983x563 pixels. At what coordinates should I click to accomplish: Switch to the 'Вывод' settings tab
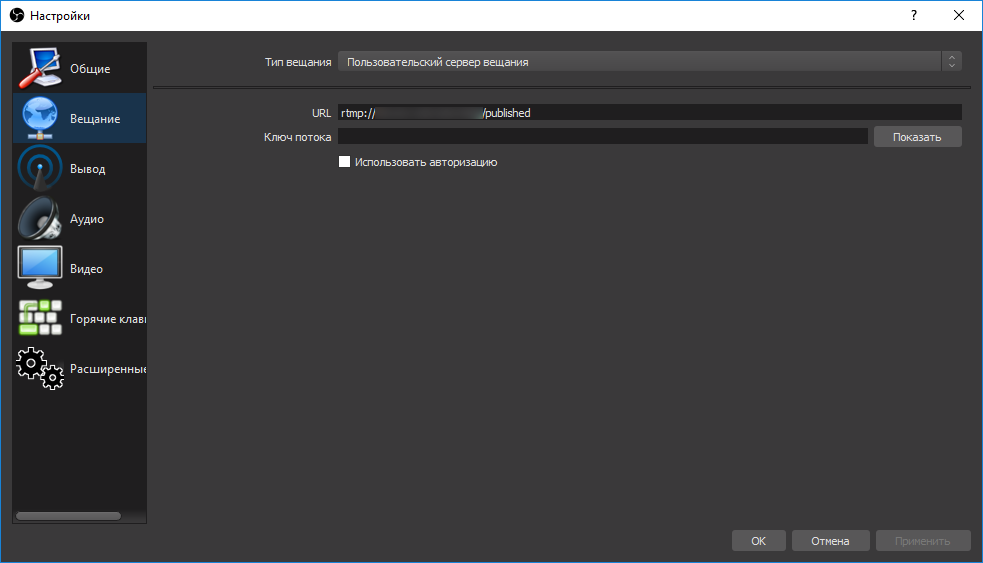(x=87, y=169)
